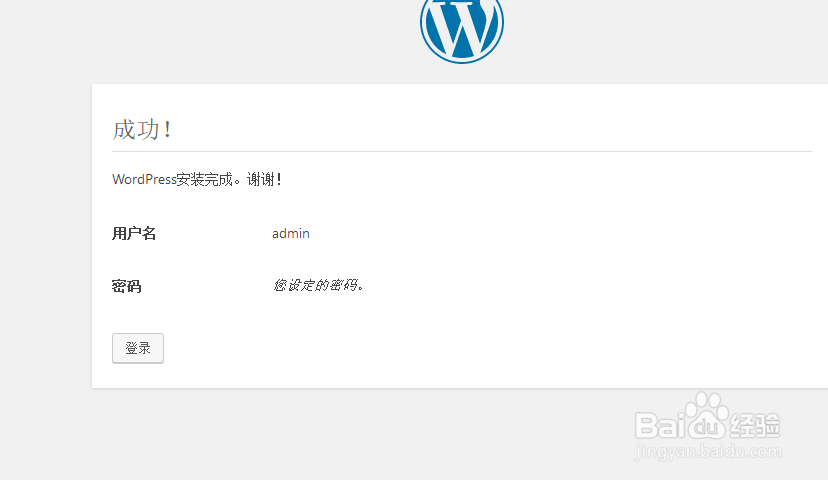828x480 pixels.
Task: Click the 密码 label
Action: point(127,286)
